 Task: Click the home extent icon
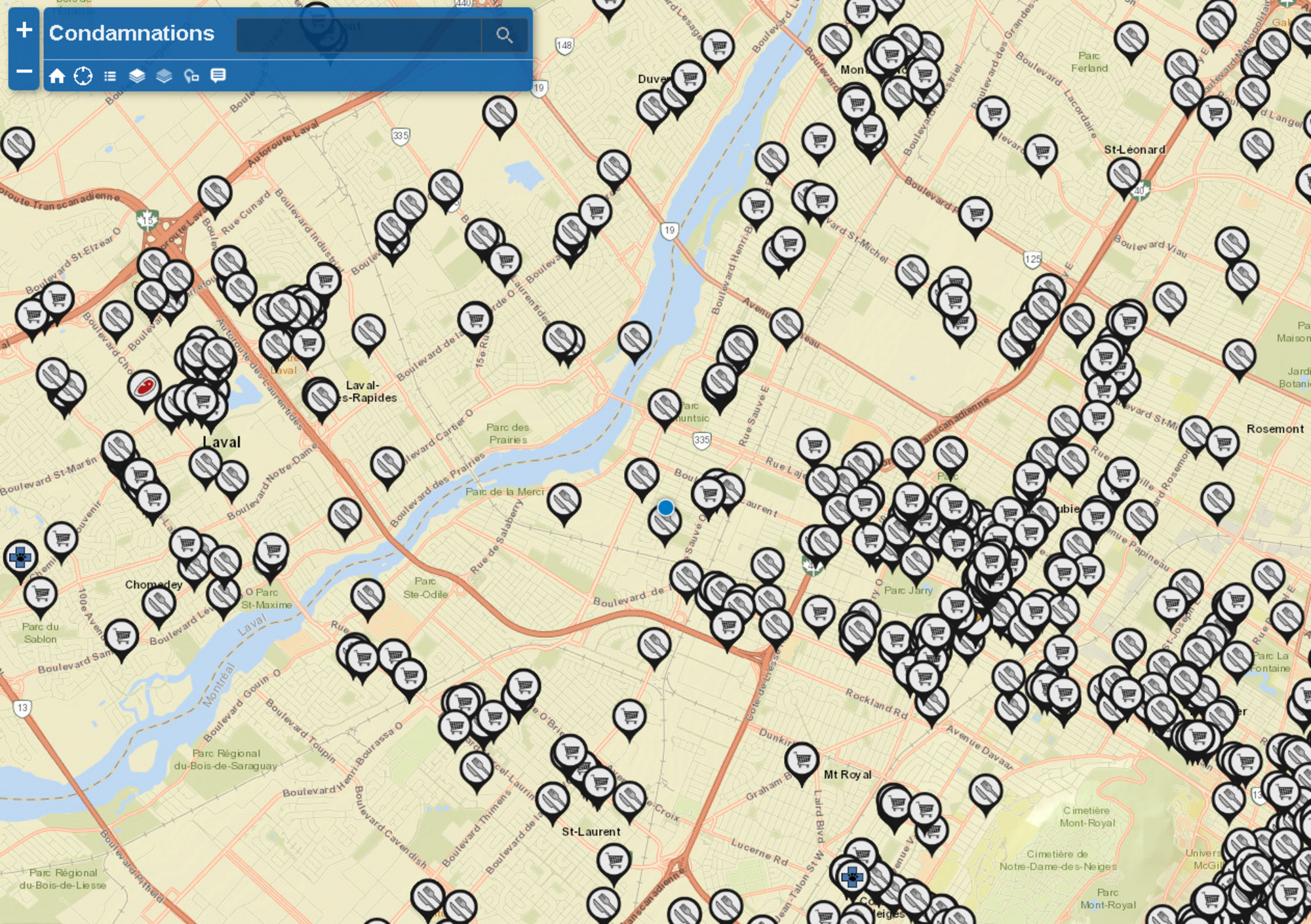[57, 76]
